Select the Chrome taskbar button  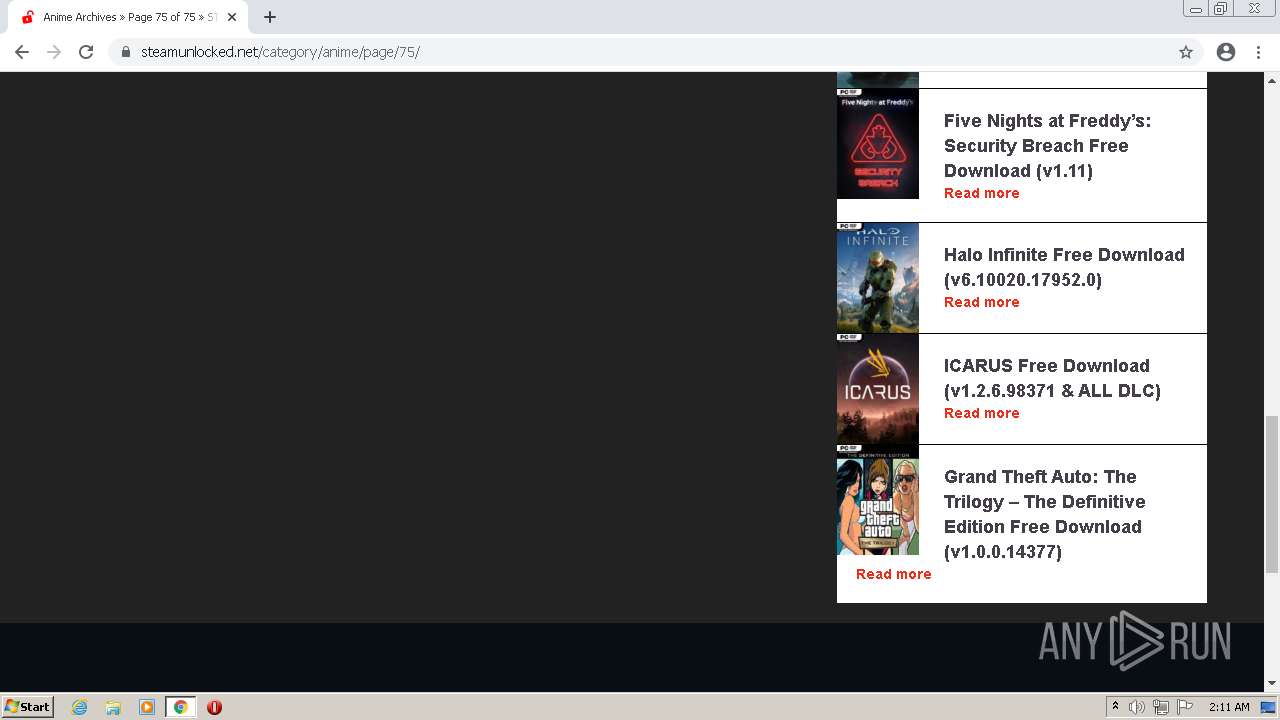[180, 707]
